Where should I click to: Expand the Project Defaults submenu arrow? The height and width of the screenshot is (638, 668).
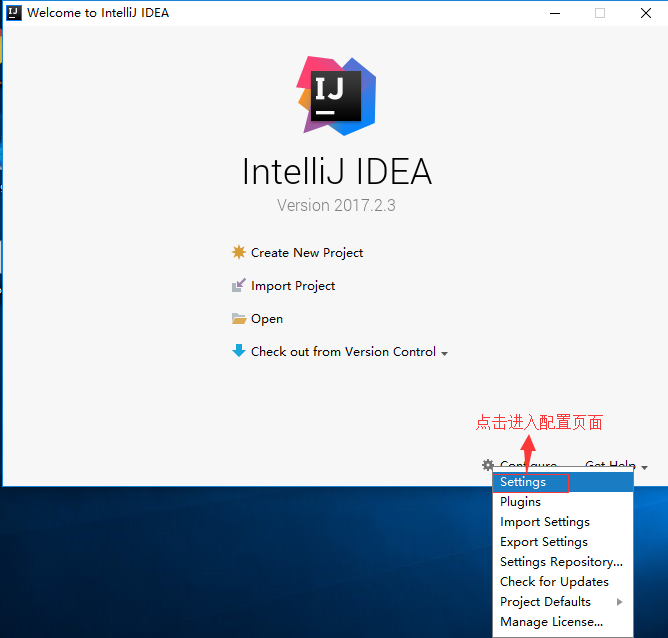(x=619, y=602)
